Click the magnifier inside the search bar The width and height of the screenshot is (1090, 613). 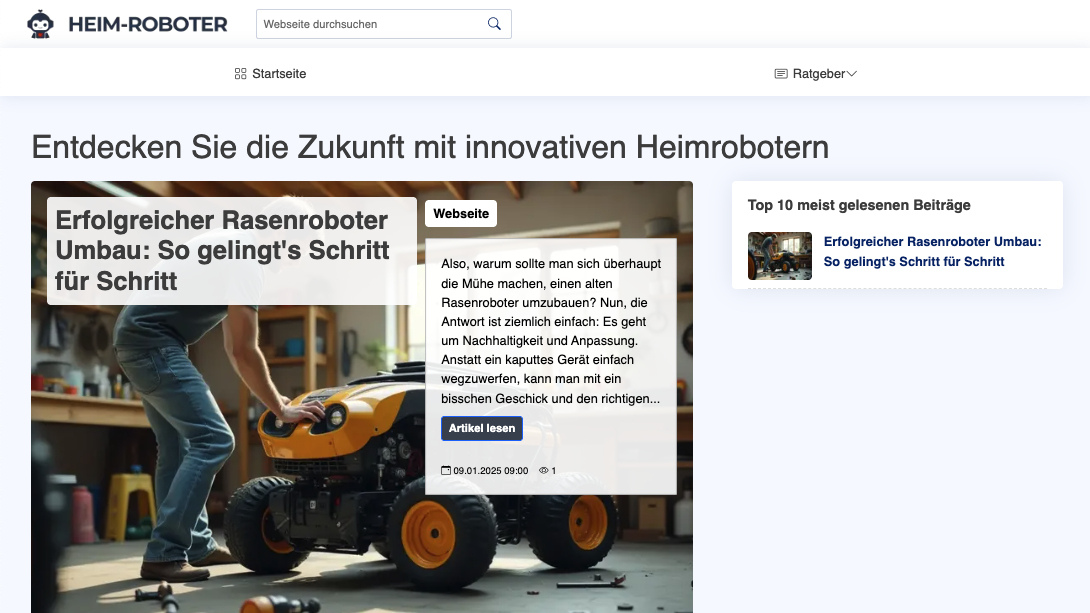click(x=493, y=23)
